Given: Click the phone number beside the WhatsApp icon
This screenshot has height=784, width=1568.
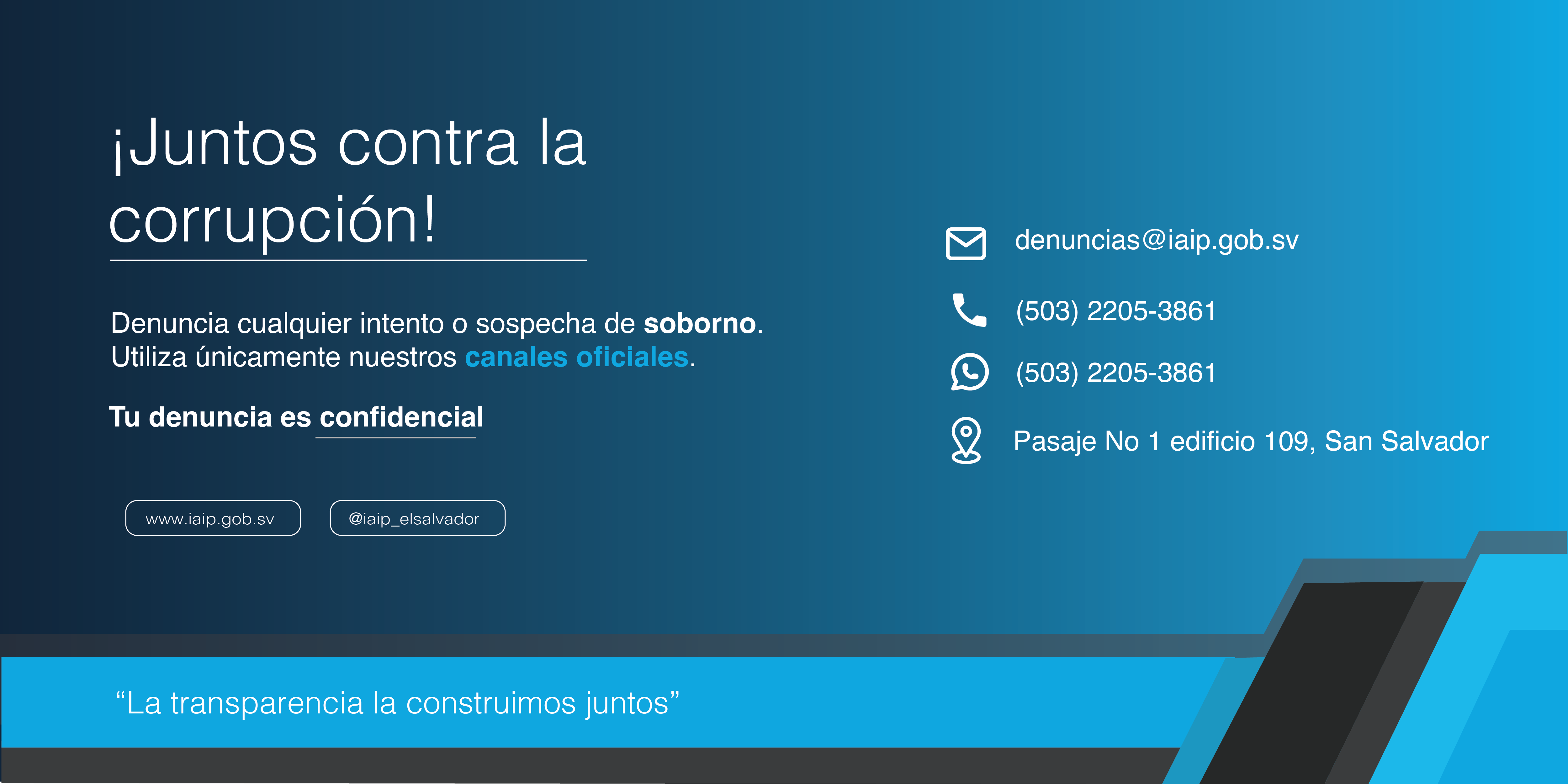Looking at the screenshot, I should click(1115, 373).
